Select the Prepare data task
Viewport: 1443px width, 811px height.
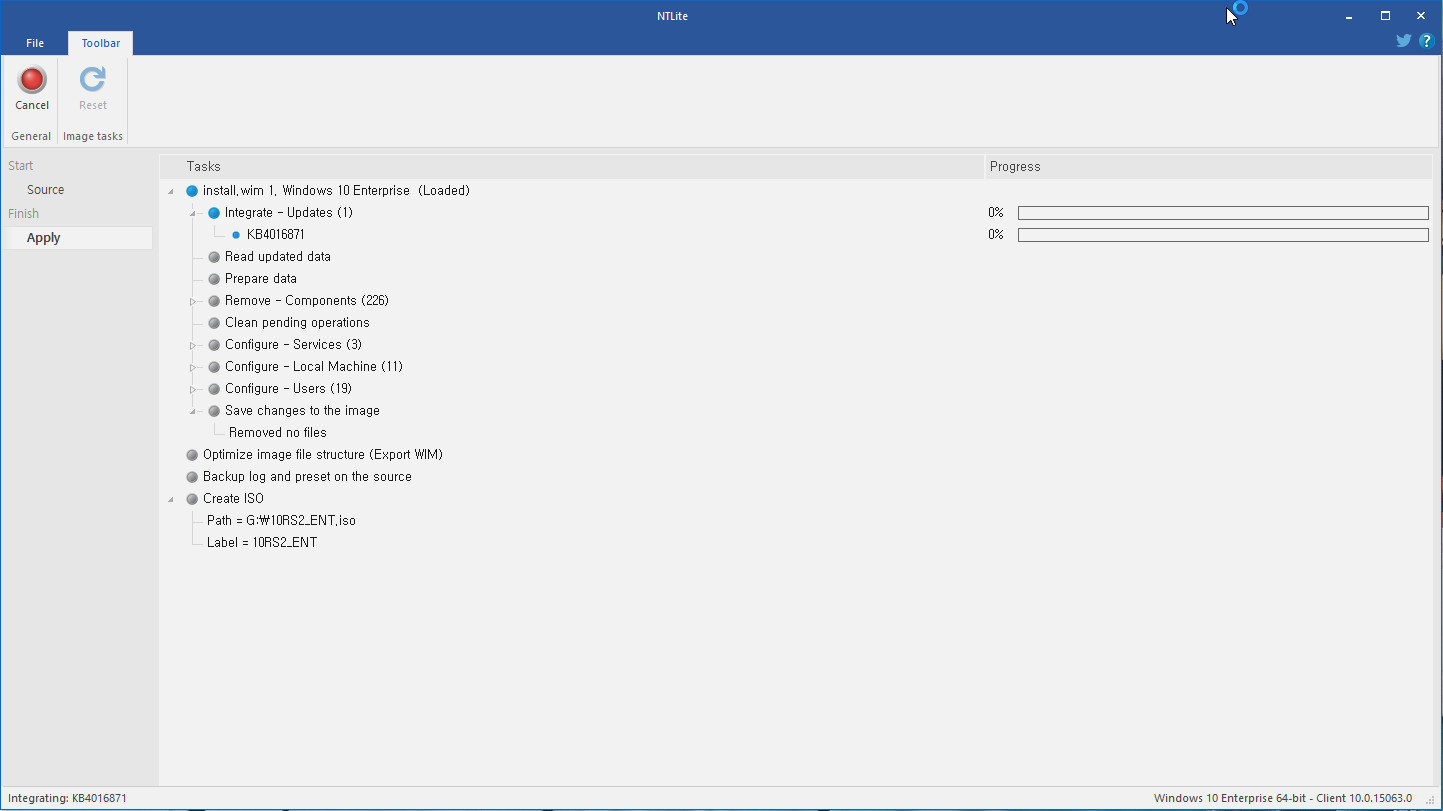click(x=261, y=279)
